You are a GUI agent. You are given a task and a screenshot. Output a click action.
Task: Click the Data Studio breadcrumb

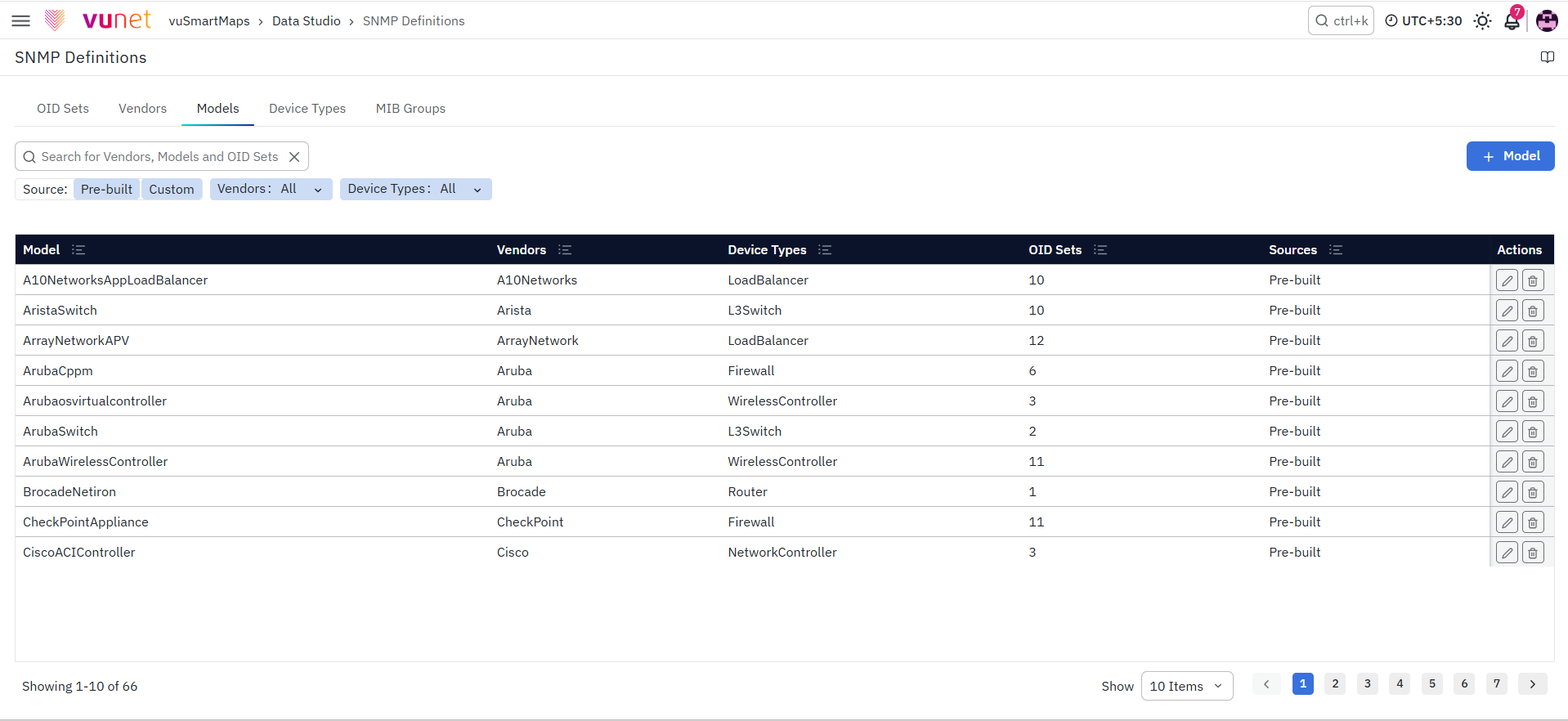tap(307, 21)
